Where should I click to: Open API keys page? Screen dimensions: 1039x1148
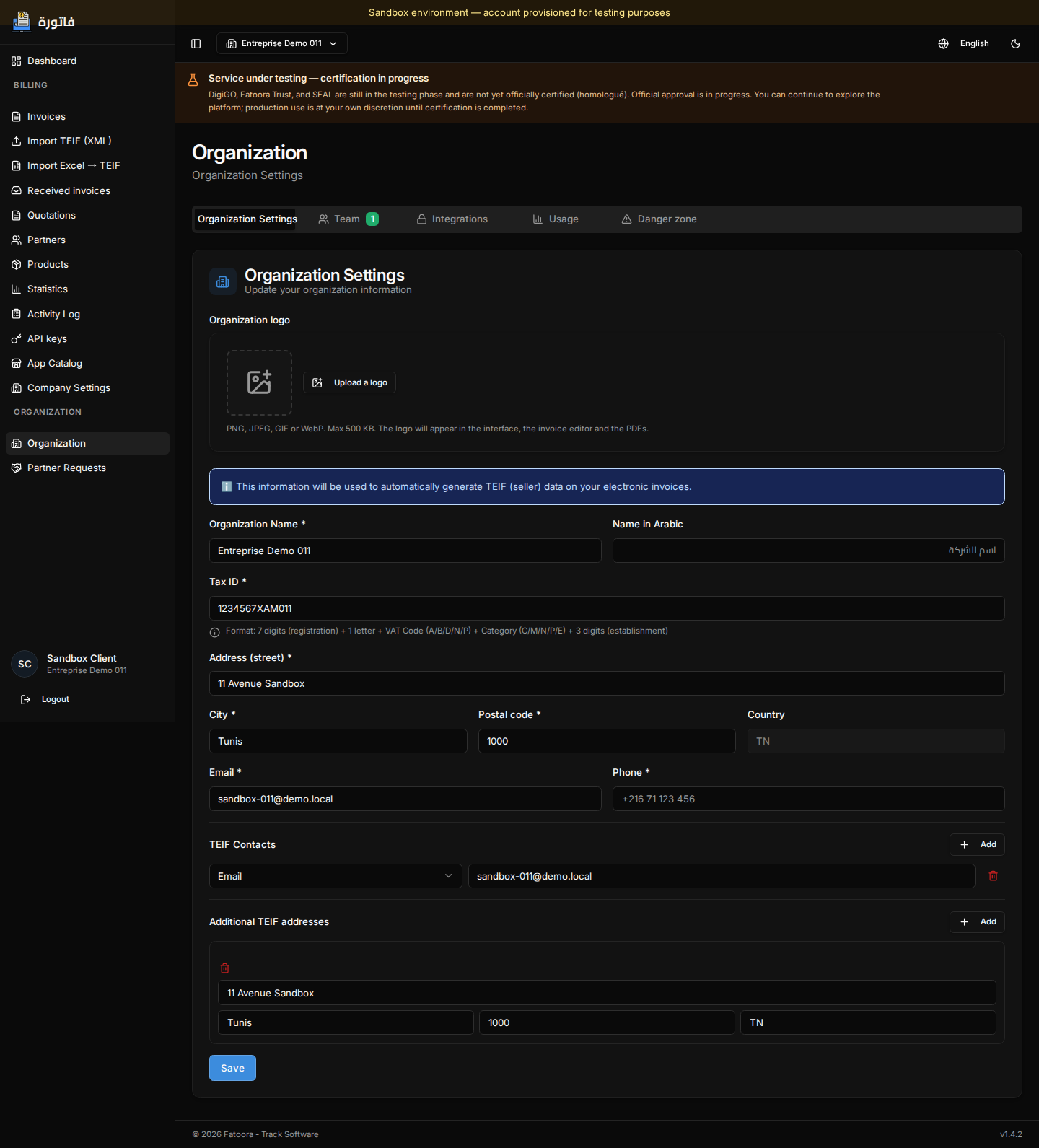click(x=87, y=338)
